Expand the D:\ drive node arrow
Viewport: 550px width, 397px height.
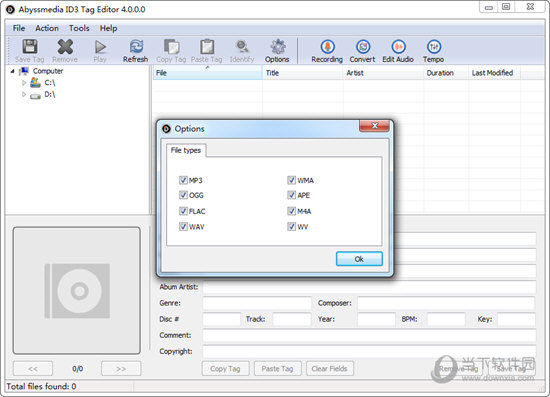click(x=24, y=94)
